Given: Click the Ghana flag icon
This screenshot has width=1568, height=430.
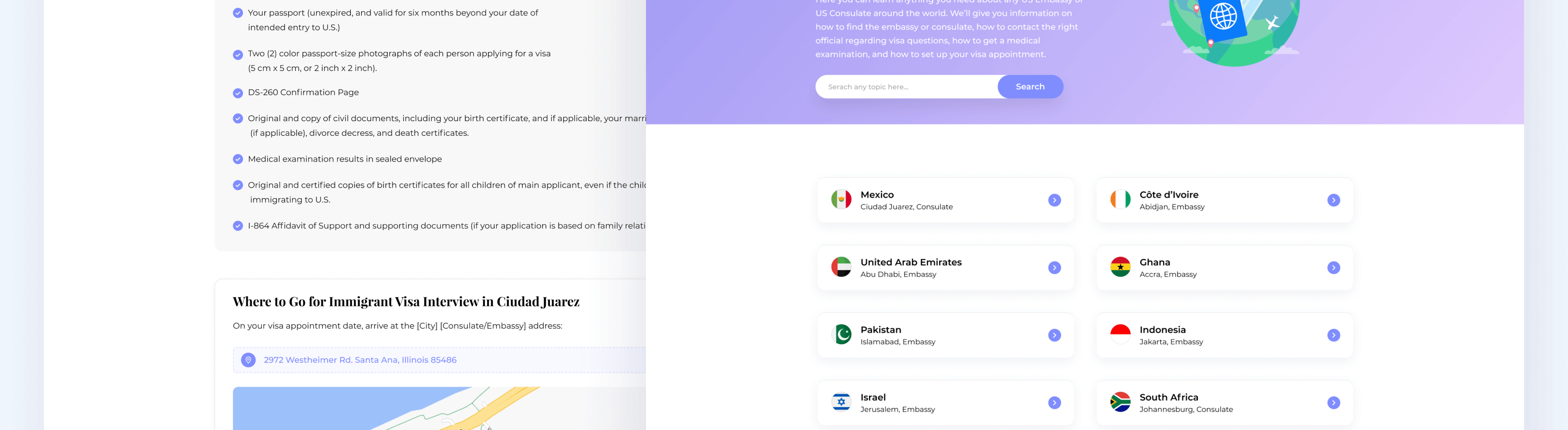Looking at the screenshot, I should 1120,267.
